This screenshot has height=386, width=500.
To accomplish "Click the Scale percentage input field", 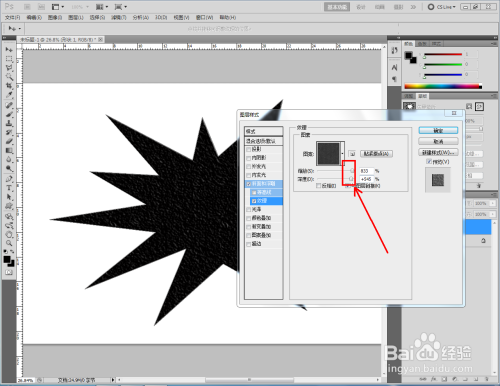I will 366,171.
